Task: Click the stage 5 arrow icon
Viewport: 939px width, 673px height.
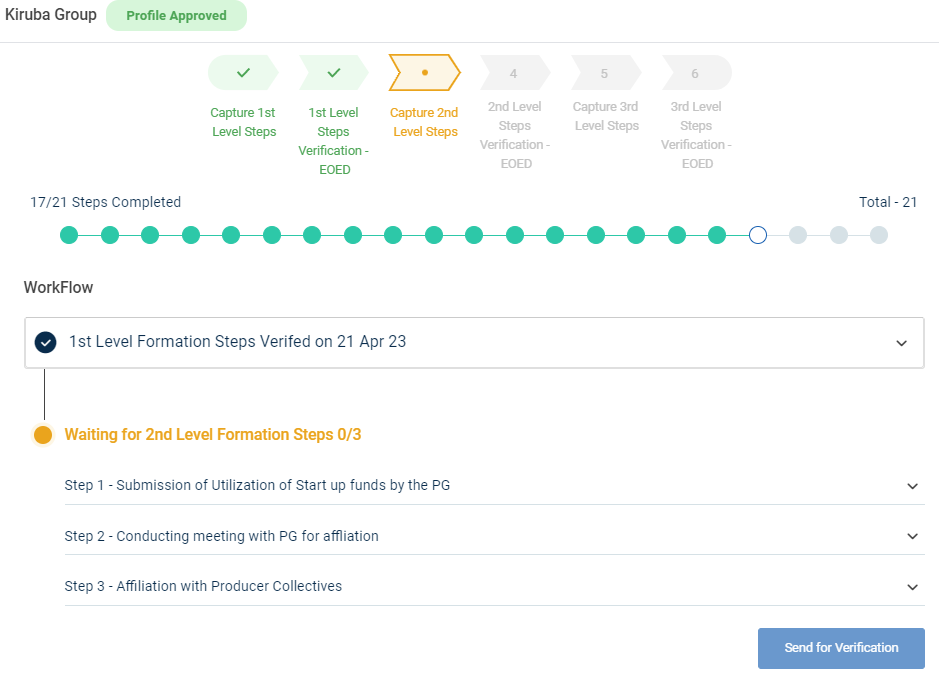Action: (605, 73)
